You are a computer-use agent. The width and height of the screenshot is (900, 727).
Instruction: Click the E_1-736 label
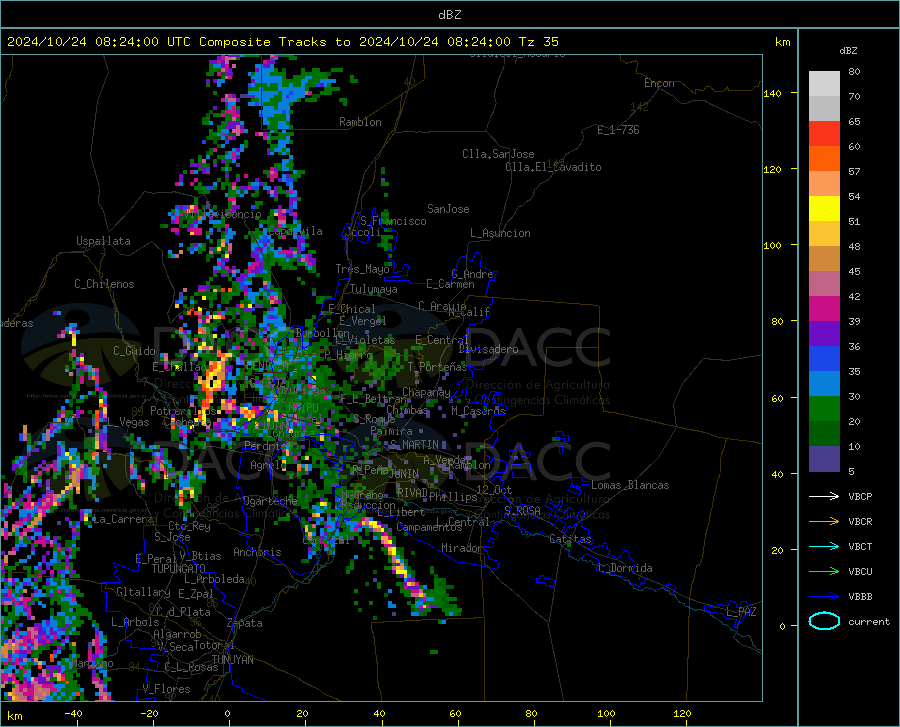pos(618,130)
